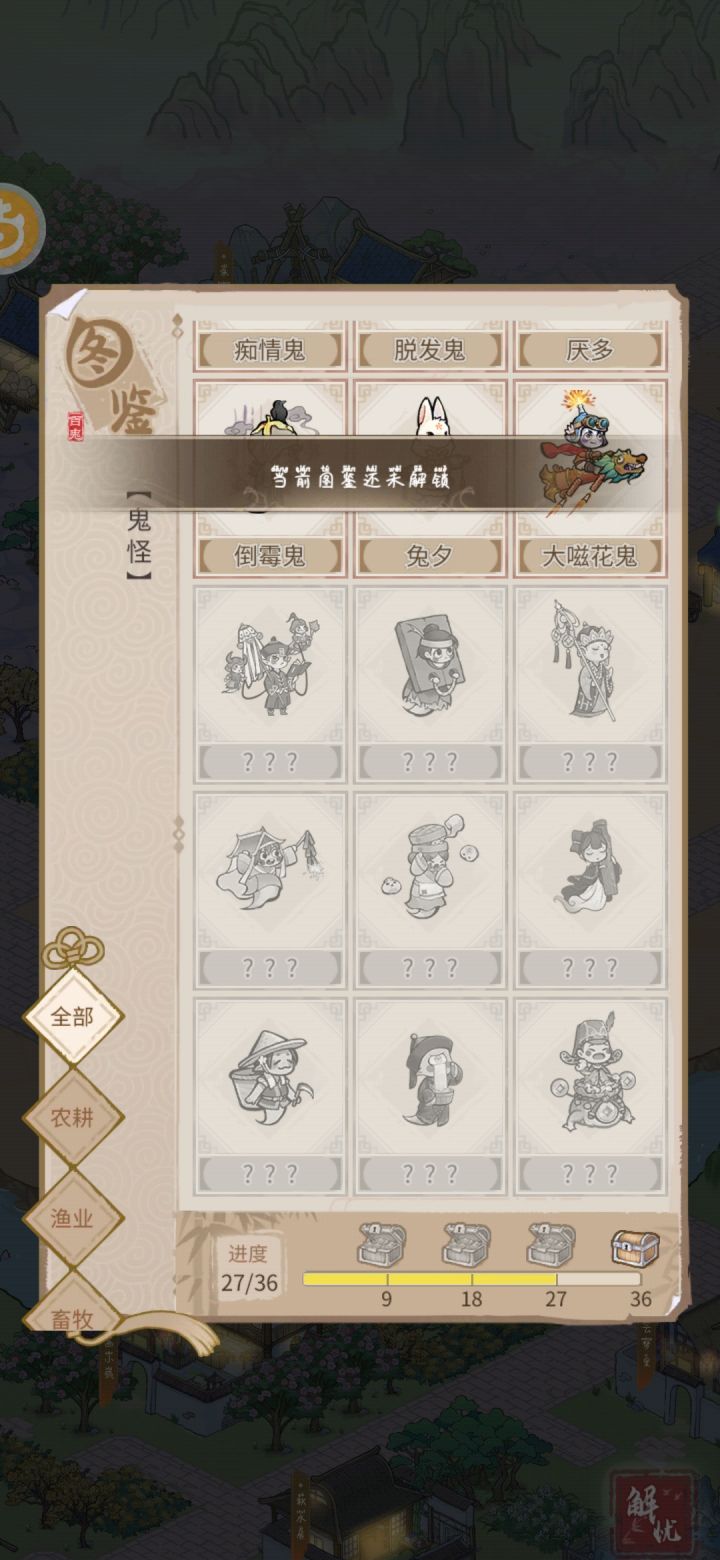Open the 脱发鬼 entry
The image size is (720, 1560).
click(x=430, y=347)
